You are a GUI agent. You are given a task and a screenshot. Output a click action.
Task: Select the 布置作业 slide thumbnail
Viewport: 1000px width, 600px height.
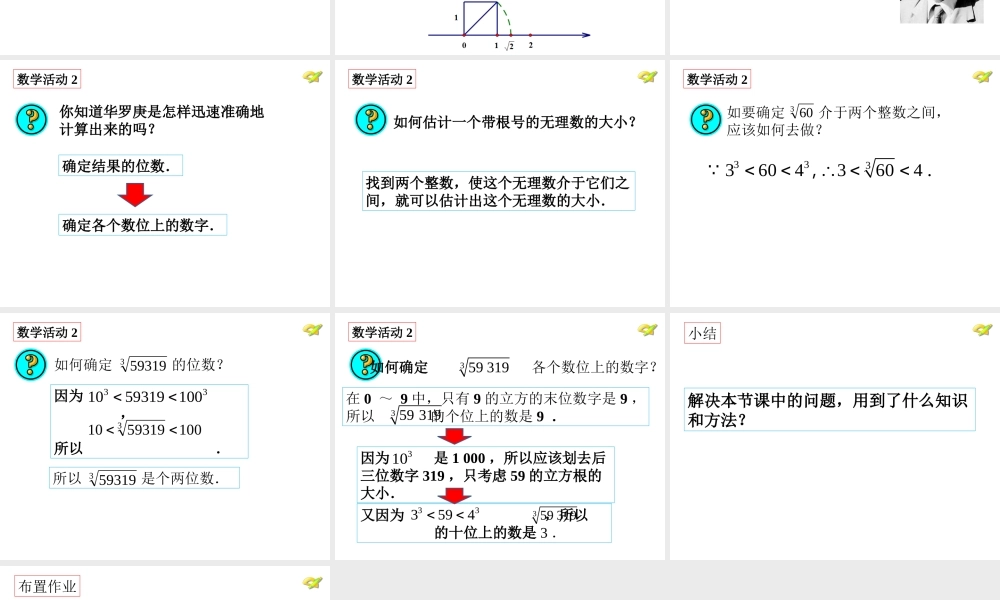(x=165, y=583)
